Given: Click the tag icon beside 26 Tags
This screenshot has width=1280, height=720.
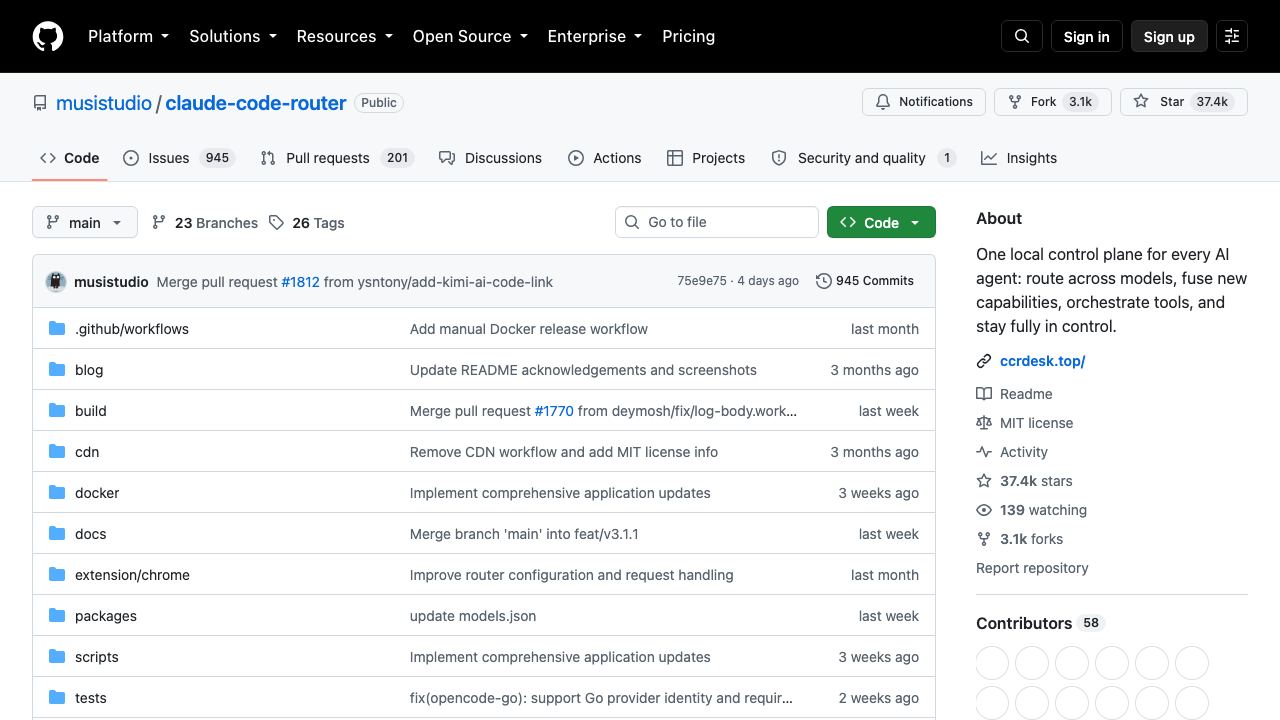Looking at the screenshot, I should [x=277, y=222].
